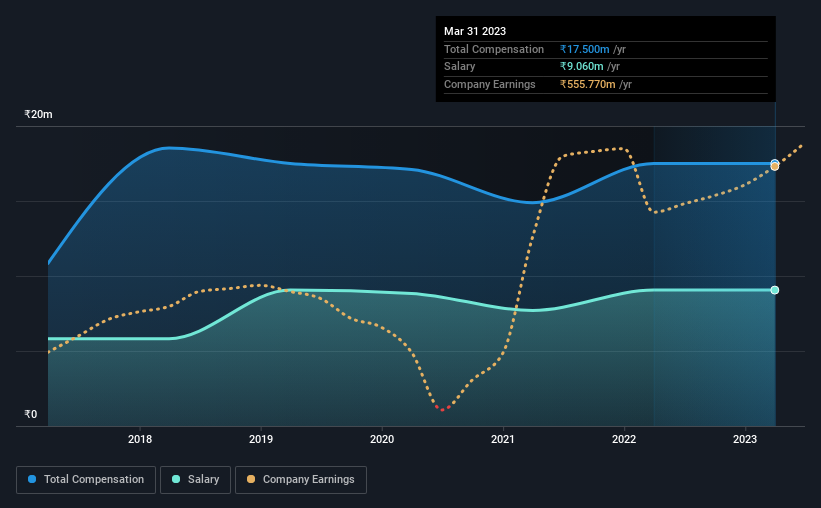Click the red negative earnings dip point
The height and width of the screenshot is (508, 821).
pos(442,408)
